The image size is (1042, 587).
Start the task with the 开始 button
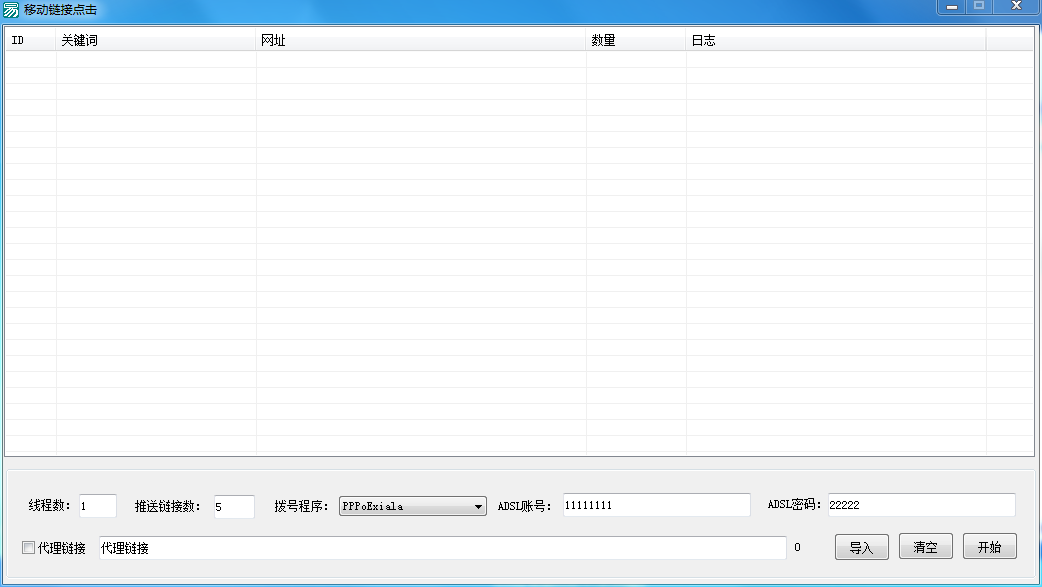click(x=989, y=548)
